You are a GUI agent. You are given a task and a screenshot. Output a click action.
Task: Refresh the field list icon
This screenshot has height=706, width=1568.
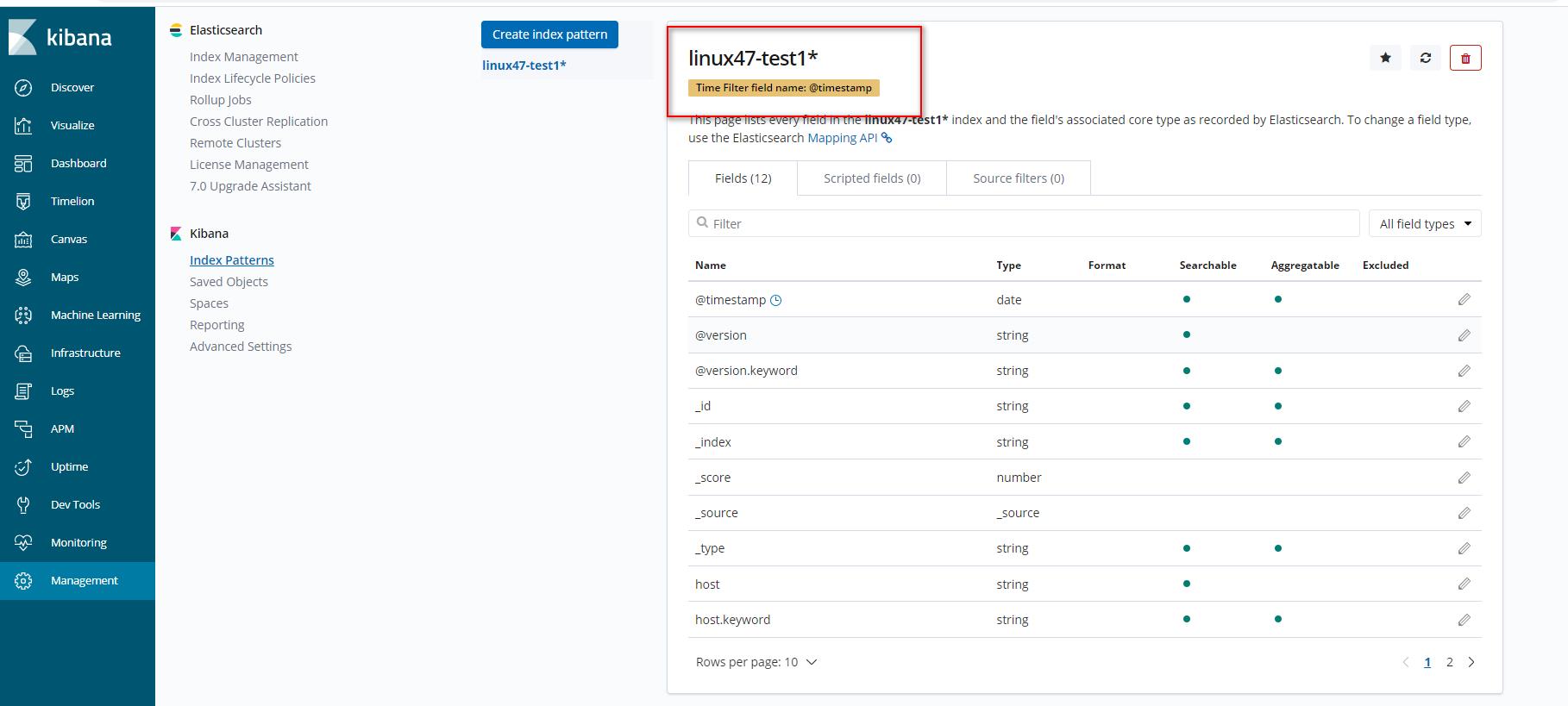(x=1425, y=58)
